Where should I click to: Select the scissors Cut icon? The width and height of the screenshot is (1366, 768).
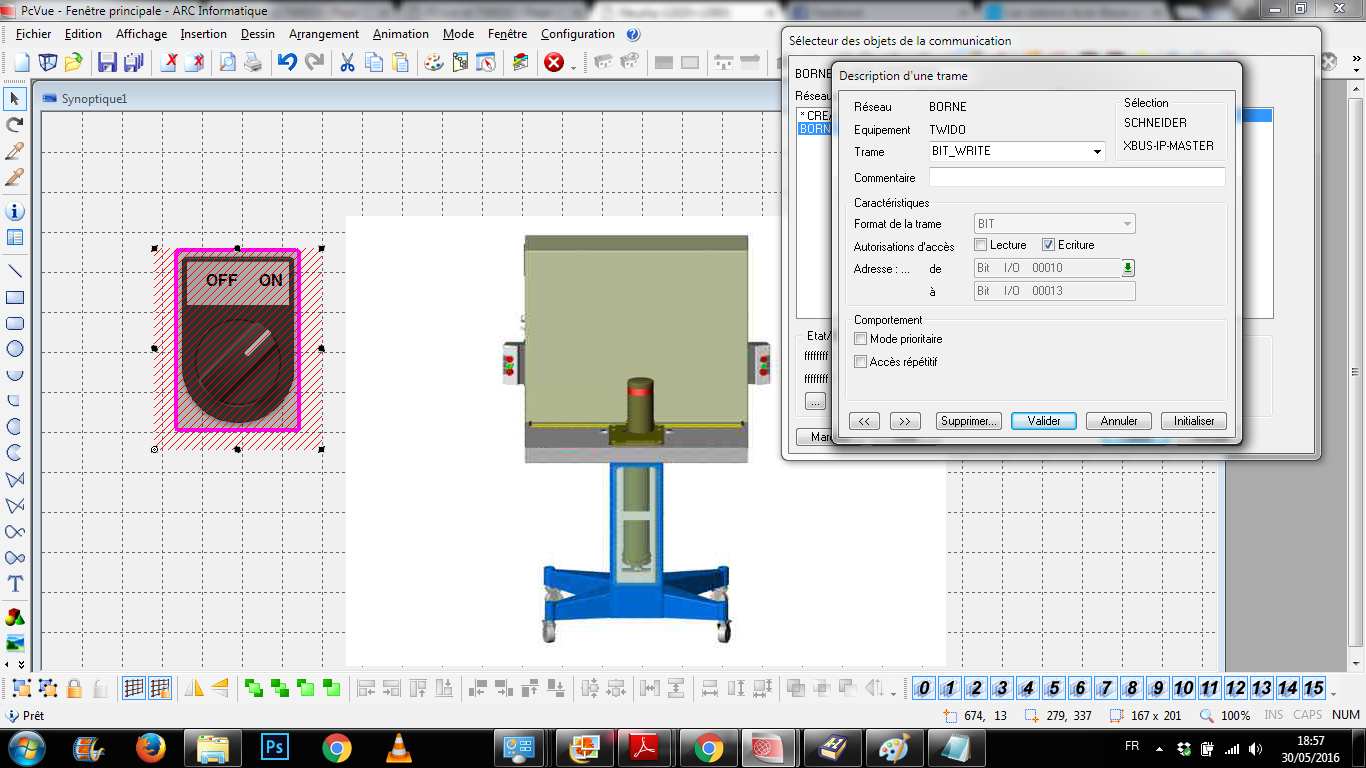pos(347,62)
